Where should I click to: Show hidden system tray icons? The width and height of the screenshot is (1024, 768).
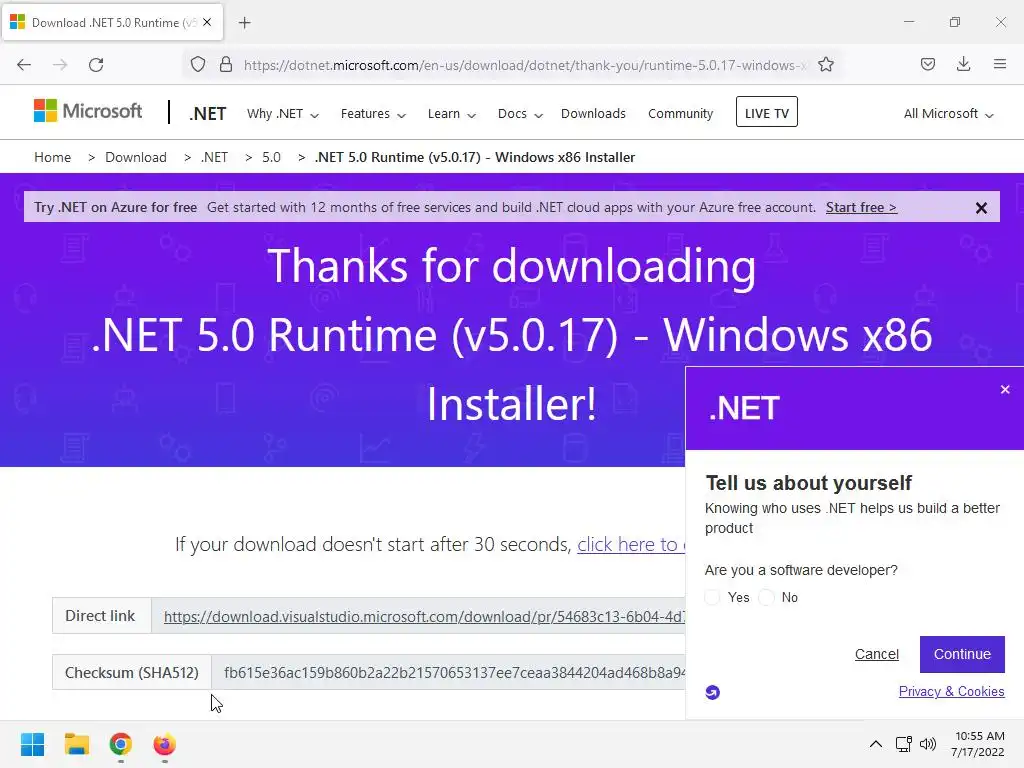(876, 744)
